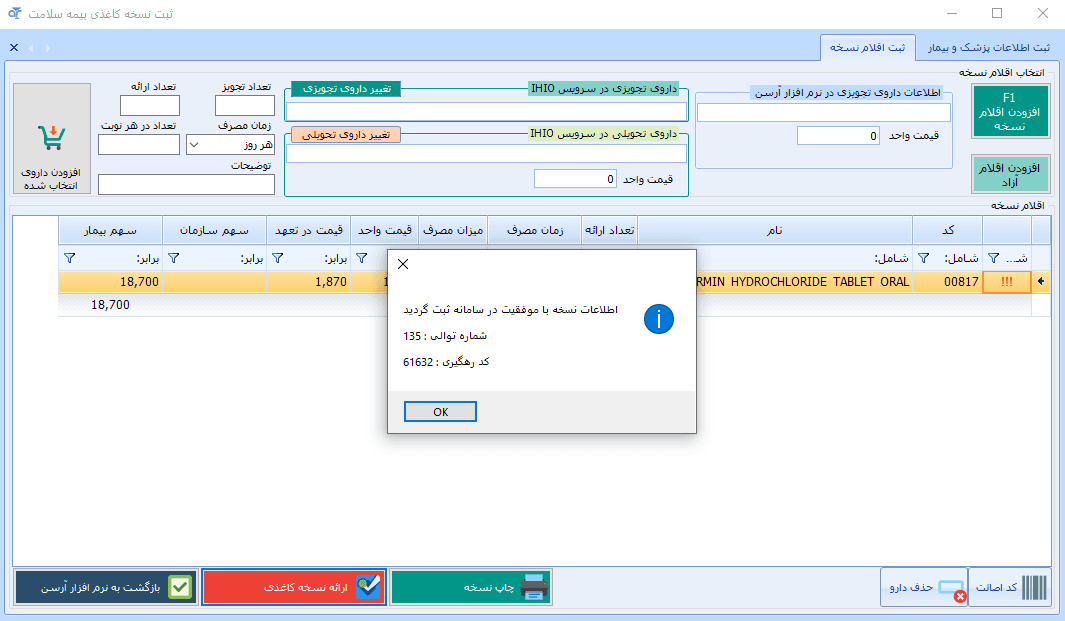
Task: Click the 18,700 total summary value
Action: coord(110,305)
